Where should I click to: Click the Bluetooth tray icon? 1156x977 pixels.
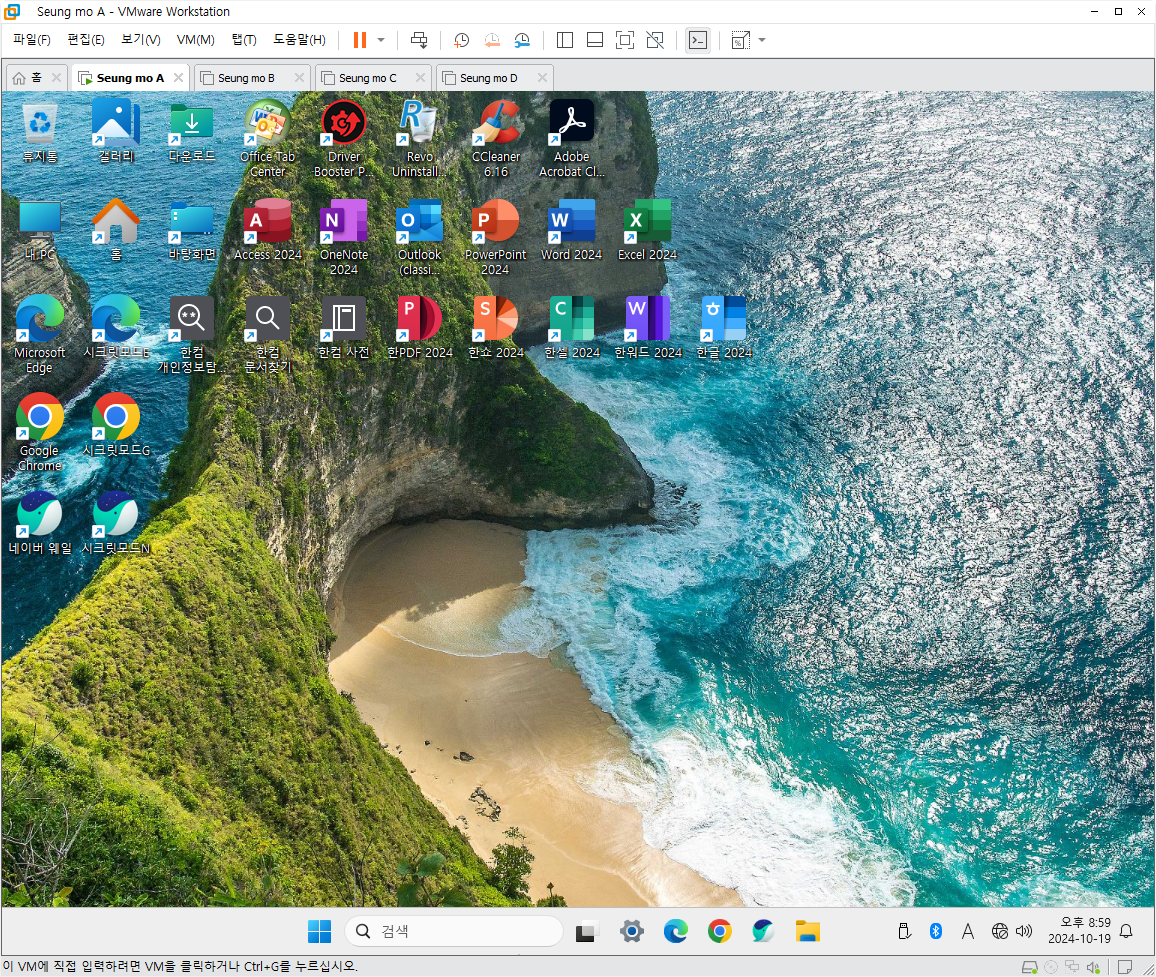tap(936, 931)
